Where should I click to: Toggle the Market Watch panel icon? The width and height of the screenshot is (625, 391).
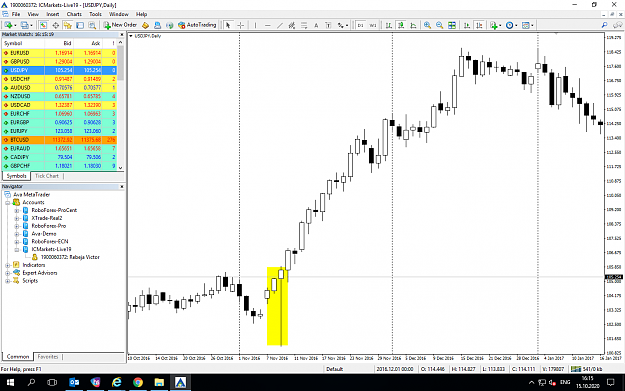click(43, 25)
